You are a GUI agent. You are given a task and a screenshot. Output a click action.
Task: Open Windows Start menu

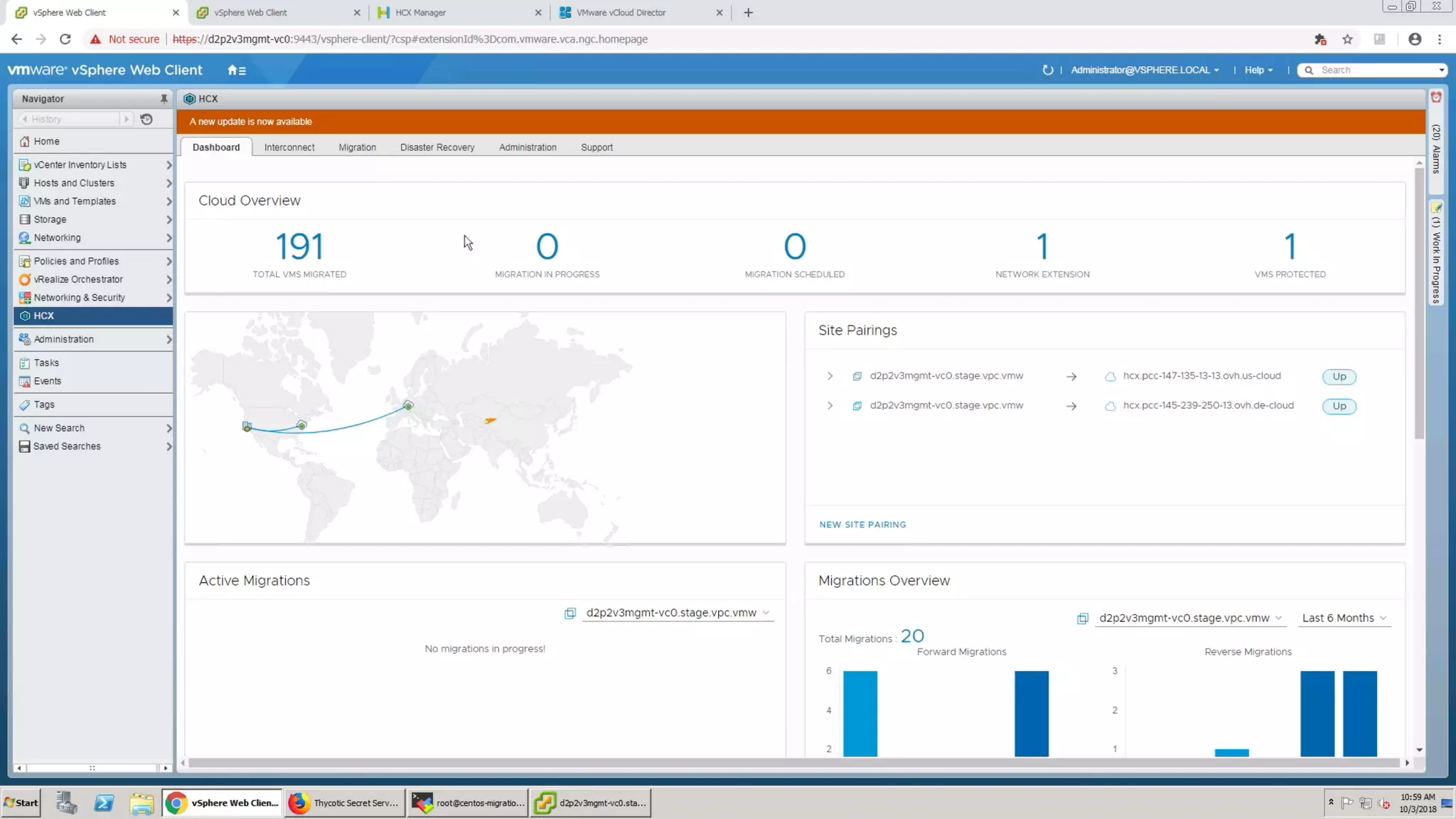click(x=21, y=803)
